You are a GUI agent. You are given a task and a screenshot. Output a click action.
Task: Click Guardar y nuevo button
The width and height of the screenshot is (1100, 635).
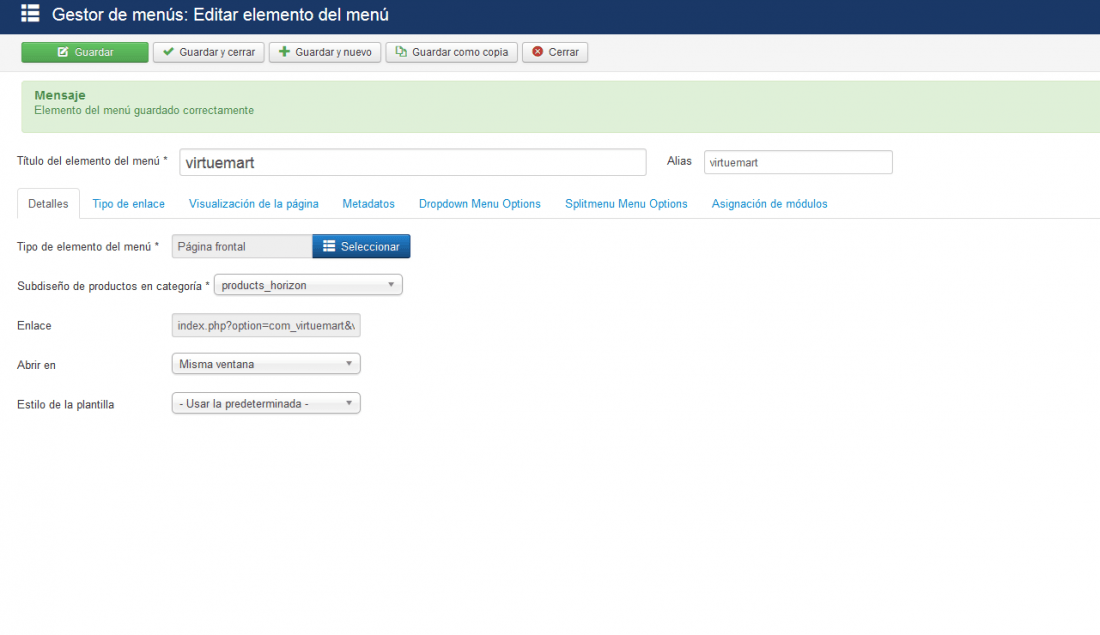(325, 52)
